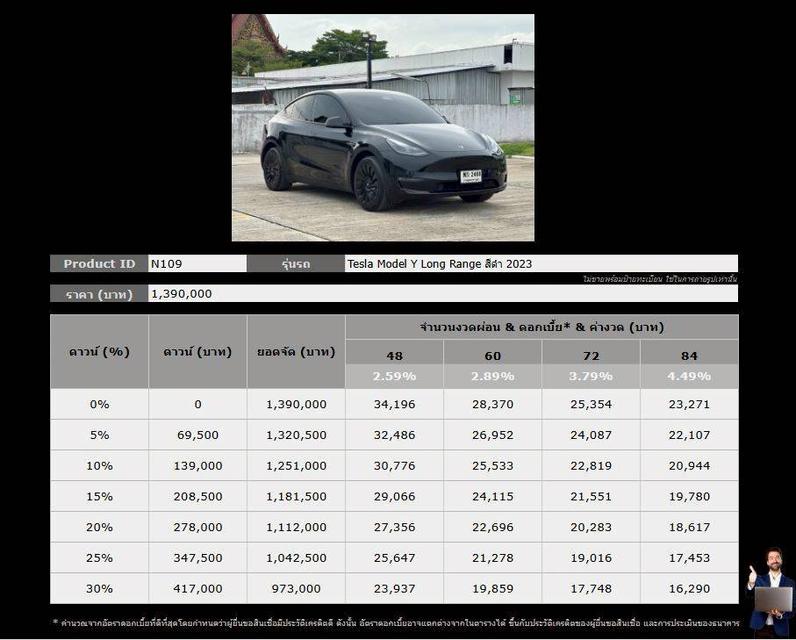Image resolution: width=796 pixels, height=640 pixels.
Task: Click the down payment amount 139,000
Action: tap(198, 466)
